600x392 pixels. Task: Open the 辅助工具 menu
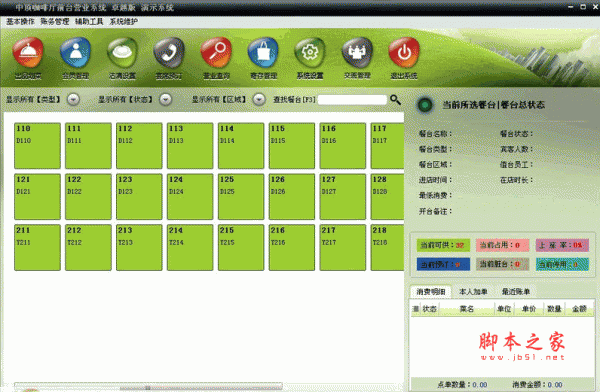(89, 21)
